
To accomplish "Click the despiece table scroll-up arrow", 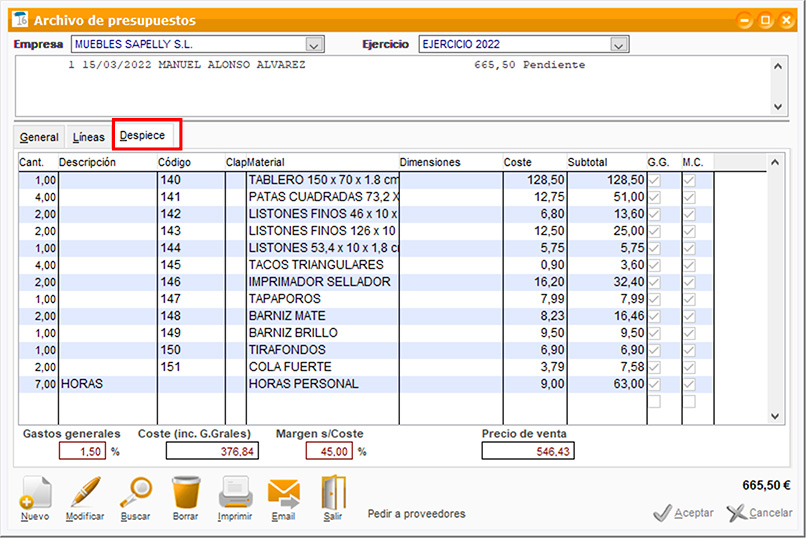I will [775, 162].
